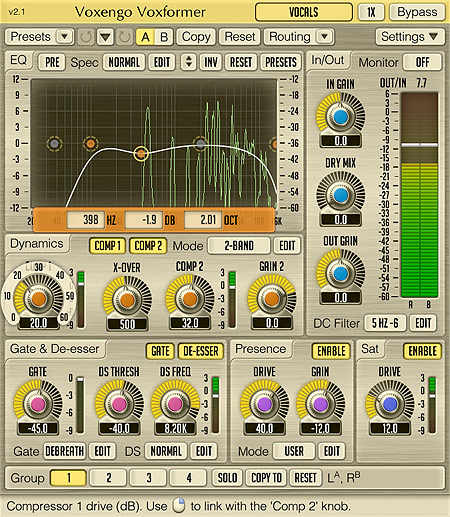
Task: Toggle the DE-ESSER switch
Action: click(201, 351)
